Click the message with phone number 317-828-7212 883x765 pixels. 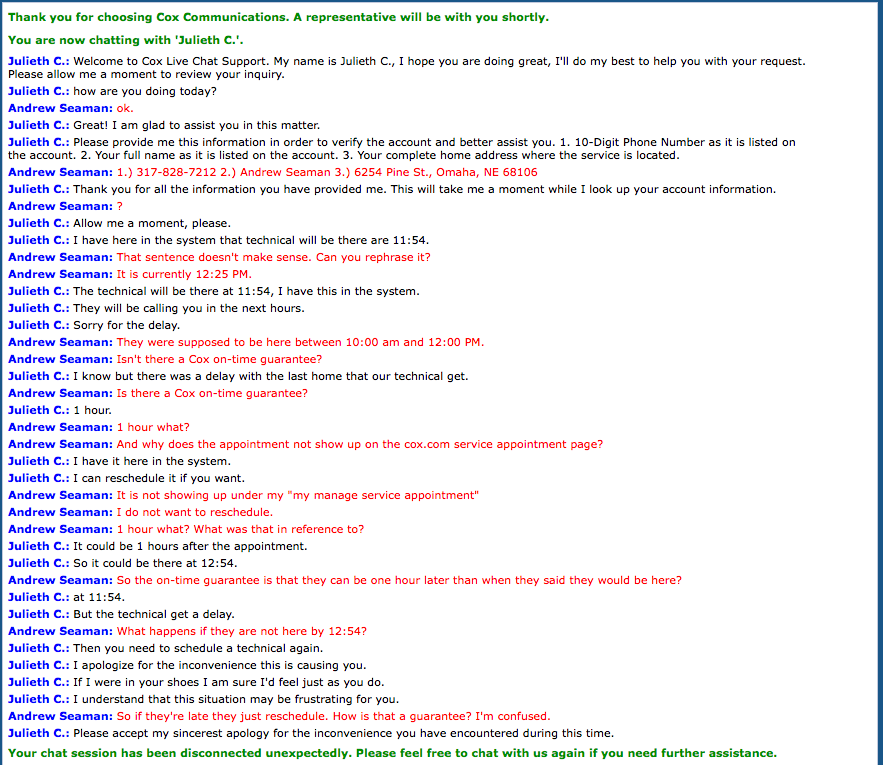[273, 172]
